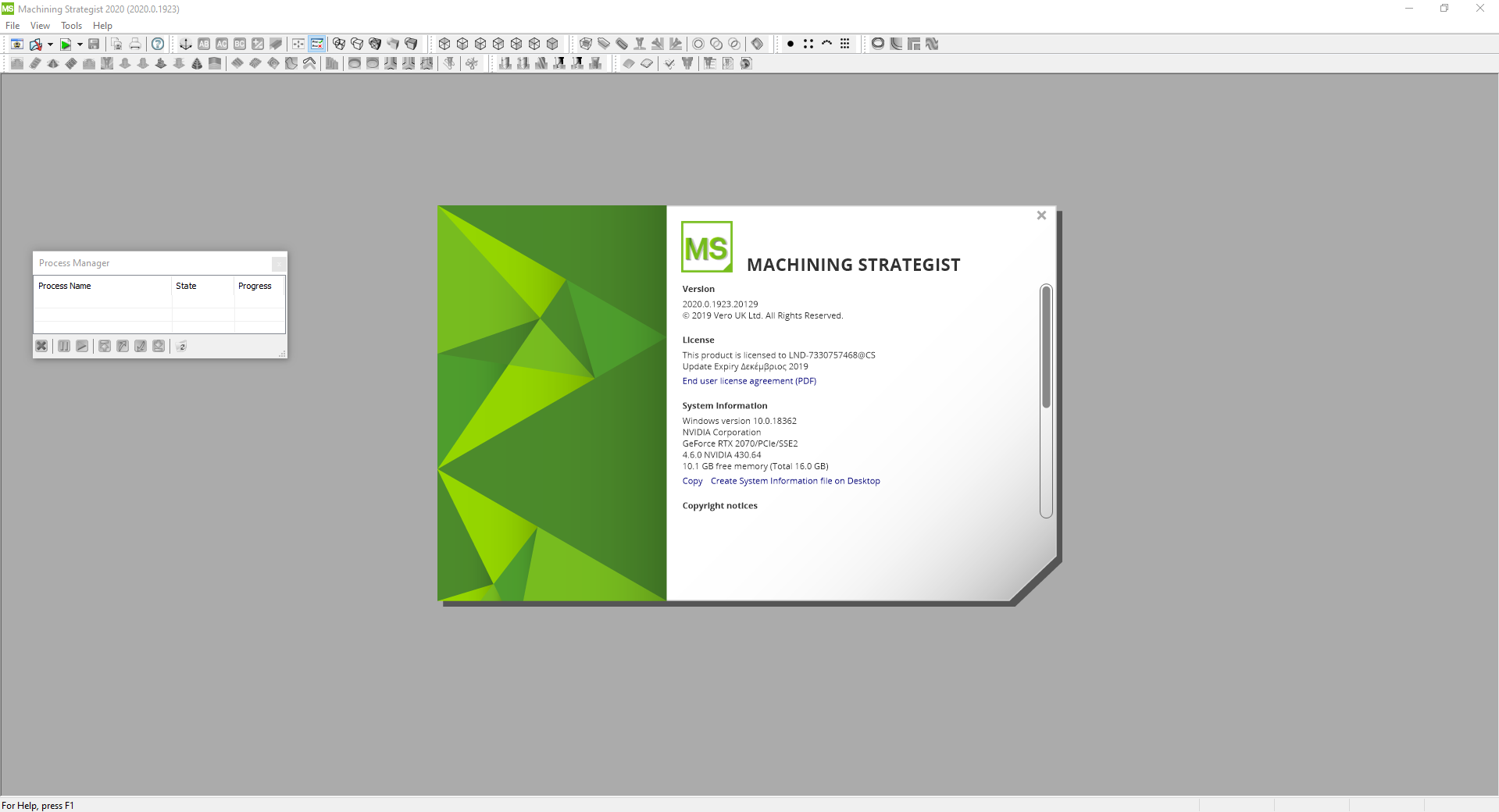Click the Windows version 10.0.18362 text
This screenshot has width=1499, height=812.
click(x=739, y=421)
